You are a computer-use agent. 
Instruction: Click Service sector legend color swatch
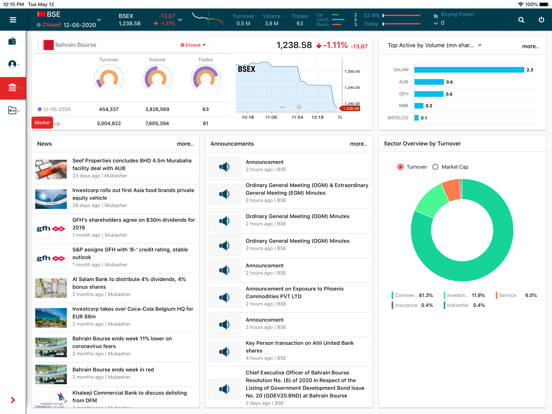pyautogui.click(x=496, y=295)
